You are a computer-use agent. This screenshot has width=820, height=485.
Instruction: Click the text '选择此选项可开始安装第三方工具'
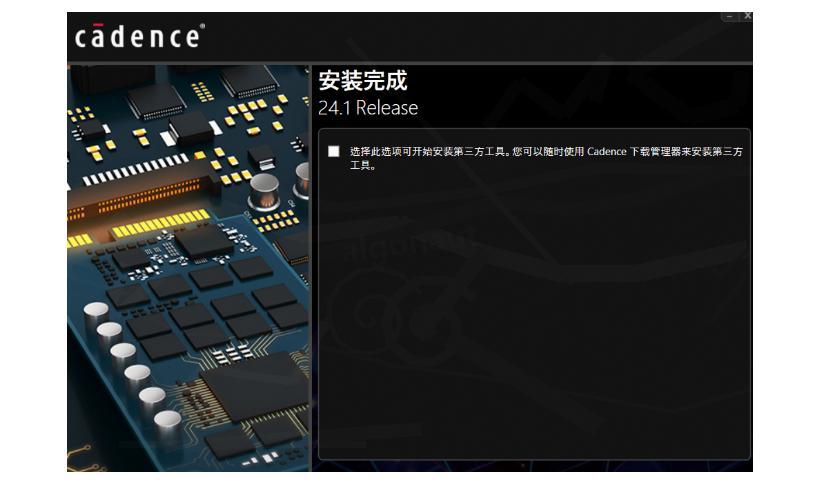tap(428, 152)
